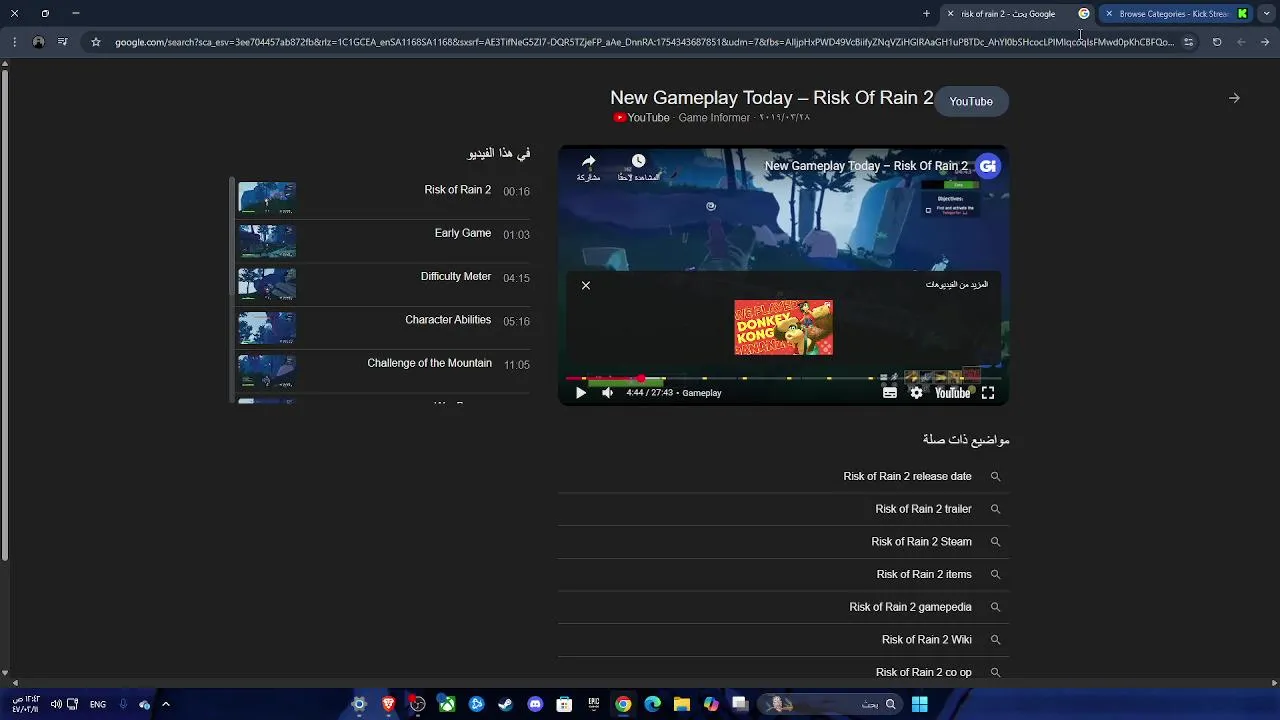The width and height of the screenshot is (1280, 720).
Task: View site information icon in address bar
Action: point(1188,42)
